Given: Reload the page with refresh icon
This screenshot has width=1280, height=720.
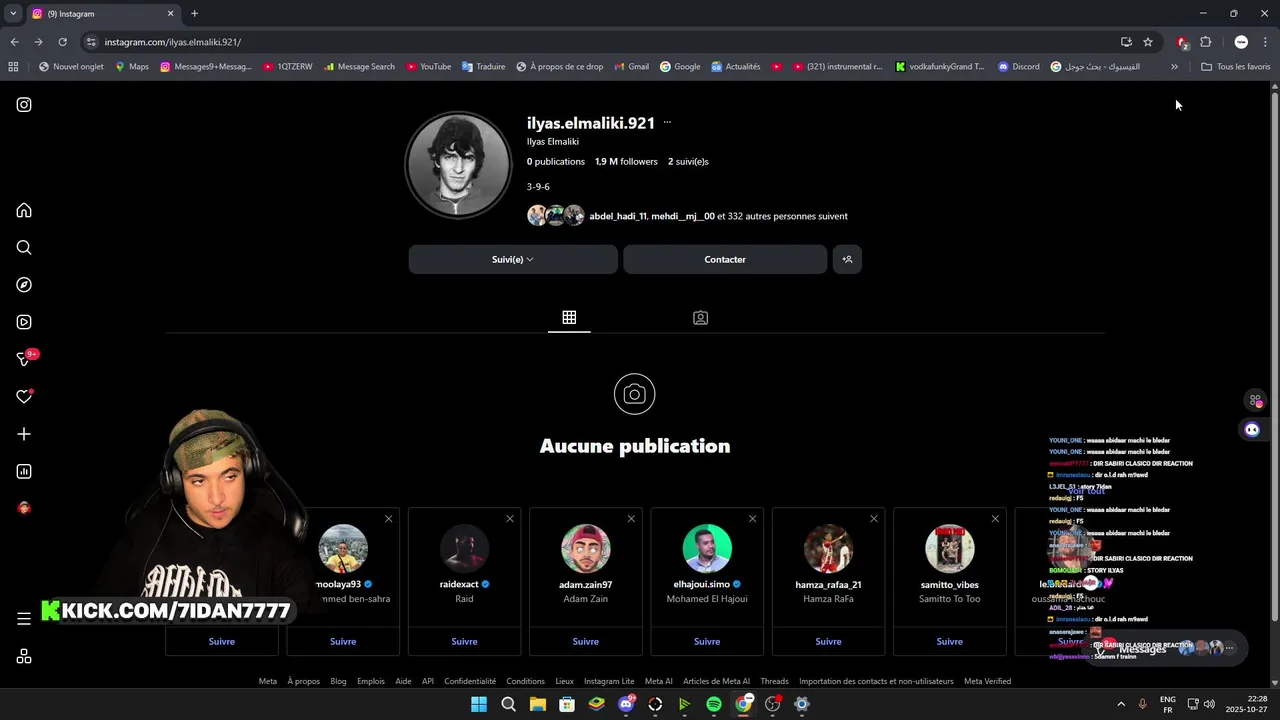Looking at the screenshot, I should pyautogui.click(x=62, y=42).
